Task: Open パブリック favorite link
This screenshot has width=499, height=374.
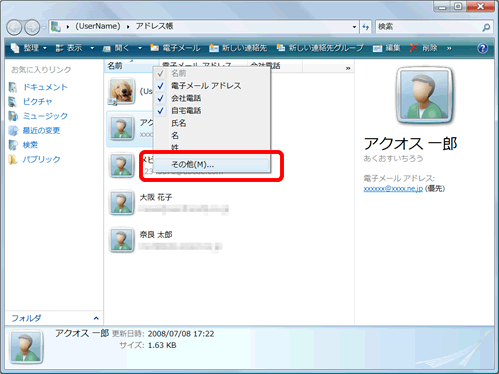Action: 41,159
